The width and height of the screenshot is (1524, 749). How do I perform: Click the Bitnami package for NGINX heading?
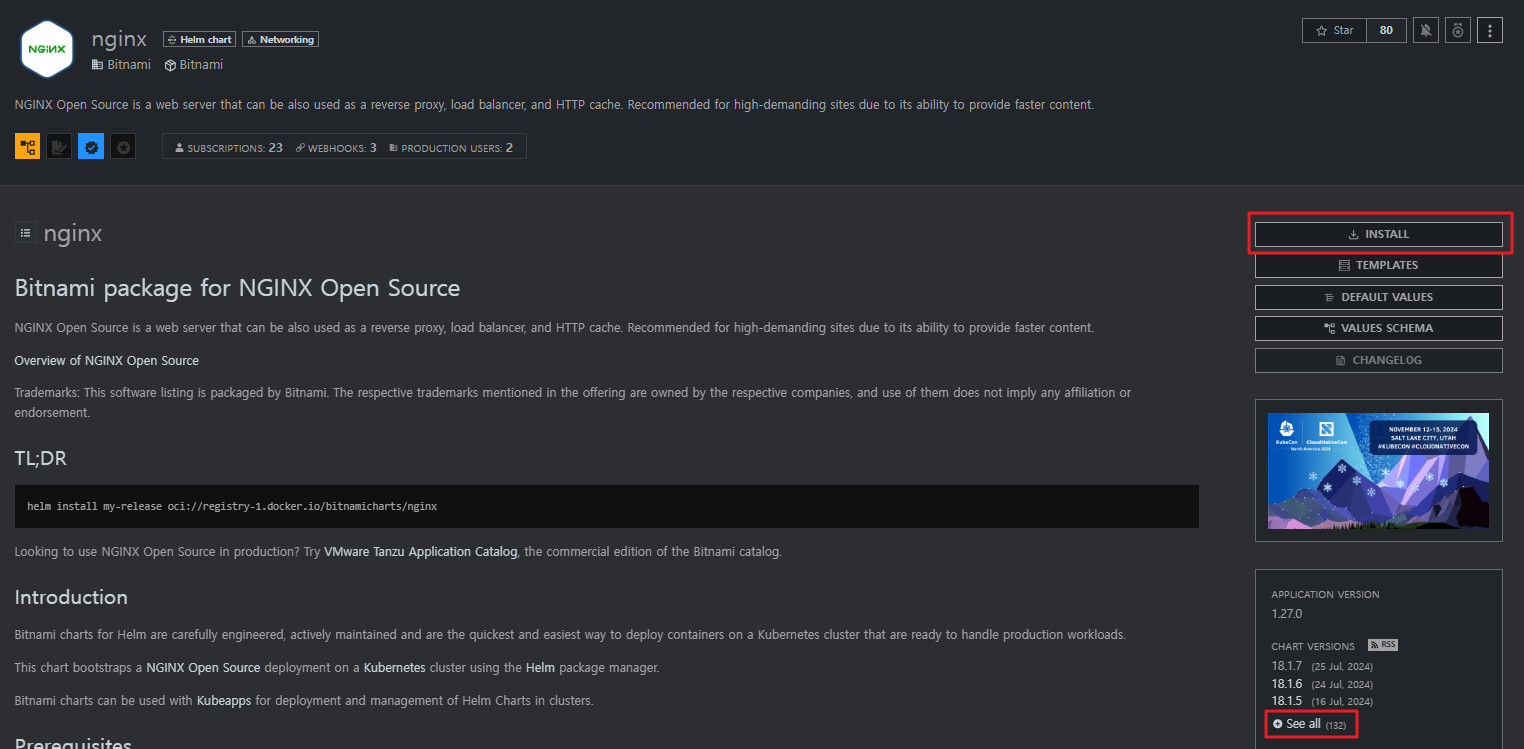tap(238, 288)
